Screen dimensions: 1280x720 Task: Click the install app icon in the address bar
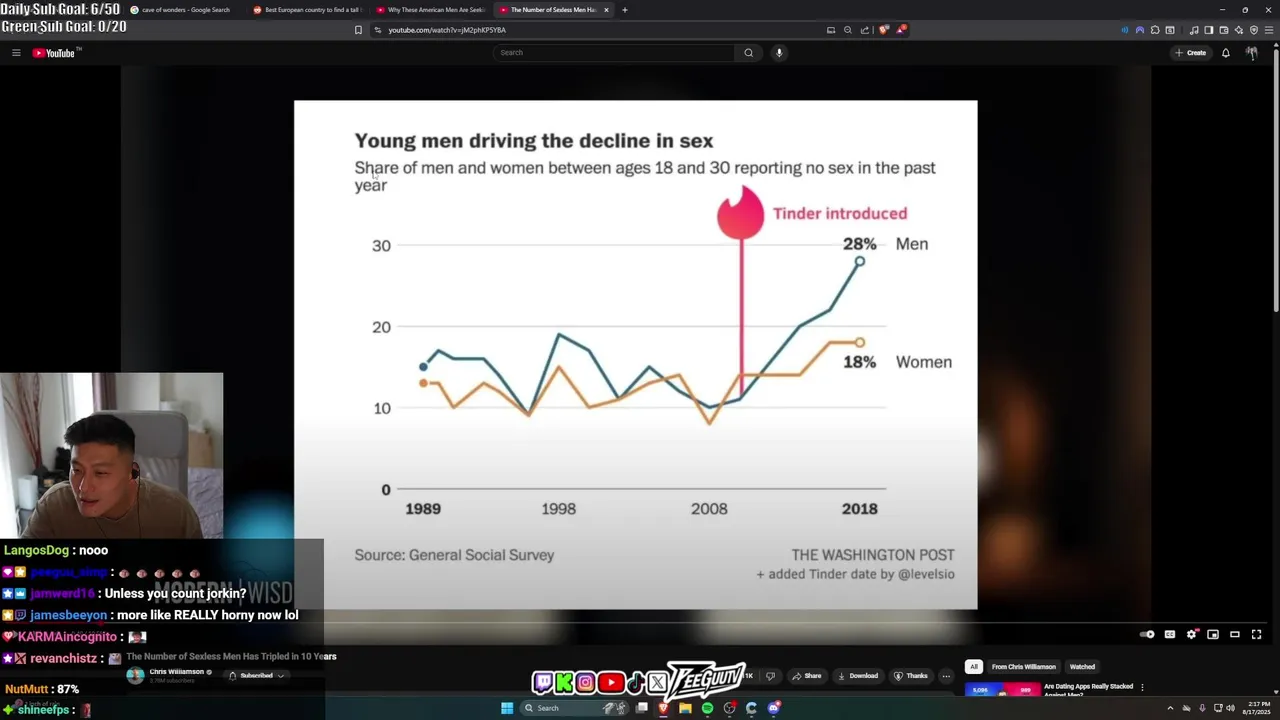[x=831, y=30]
